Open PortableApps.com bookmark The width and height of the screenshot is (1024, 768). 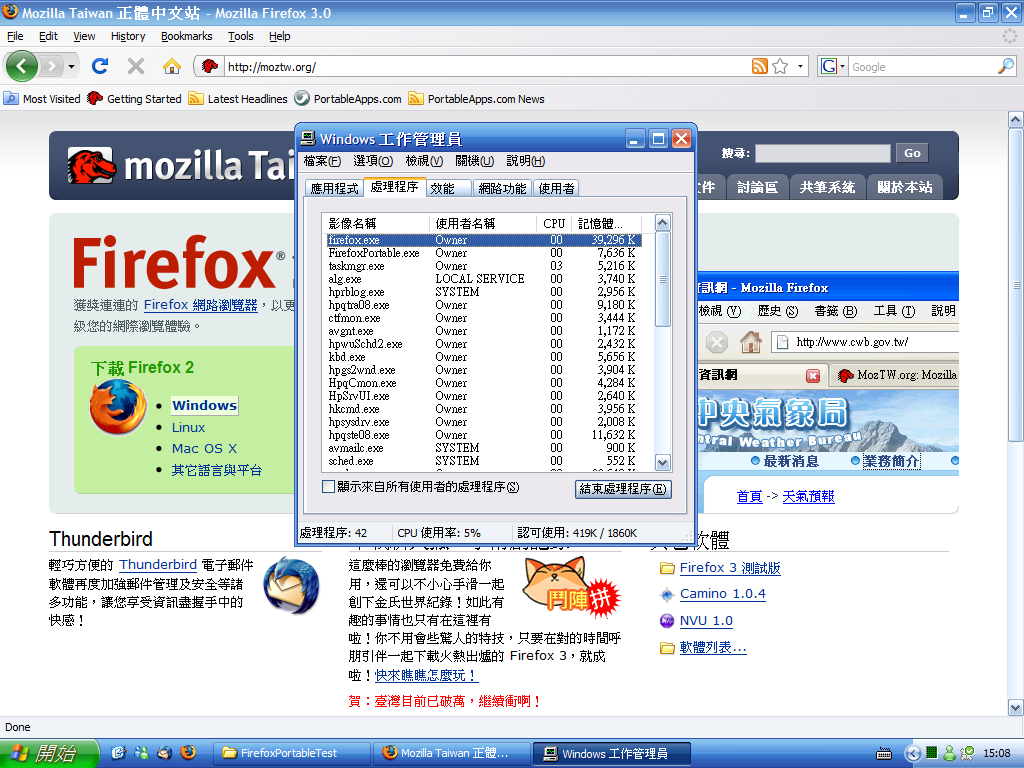pos(347,99)
